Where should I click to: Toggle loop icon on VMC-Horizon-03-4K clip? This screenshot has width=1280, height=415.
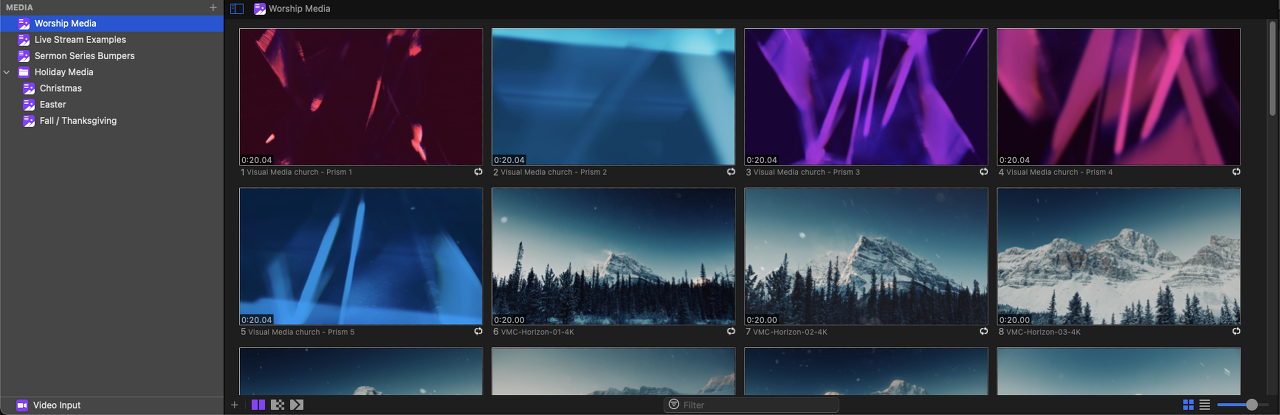[x=1236, y=332]
